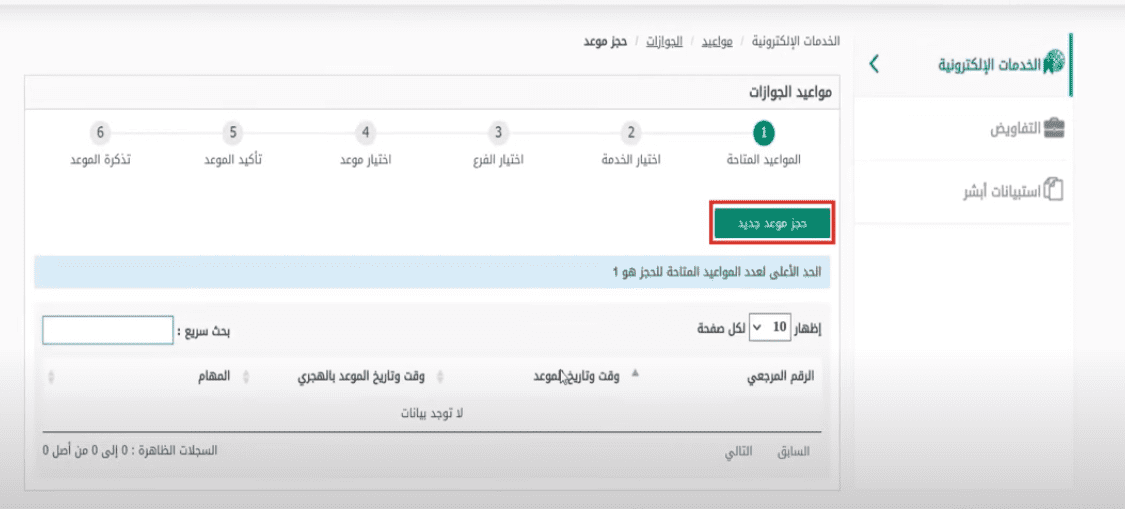Click the التالي pagination link
The width and height of the screenshot is (1125, 509).
tap(738, 452)
